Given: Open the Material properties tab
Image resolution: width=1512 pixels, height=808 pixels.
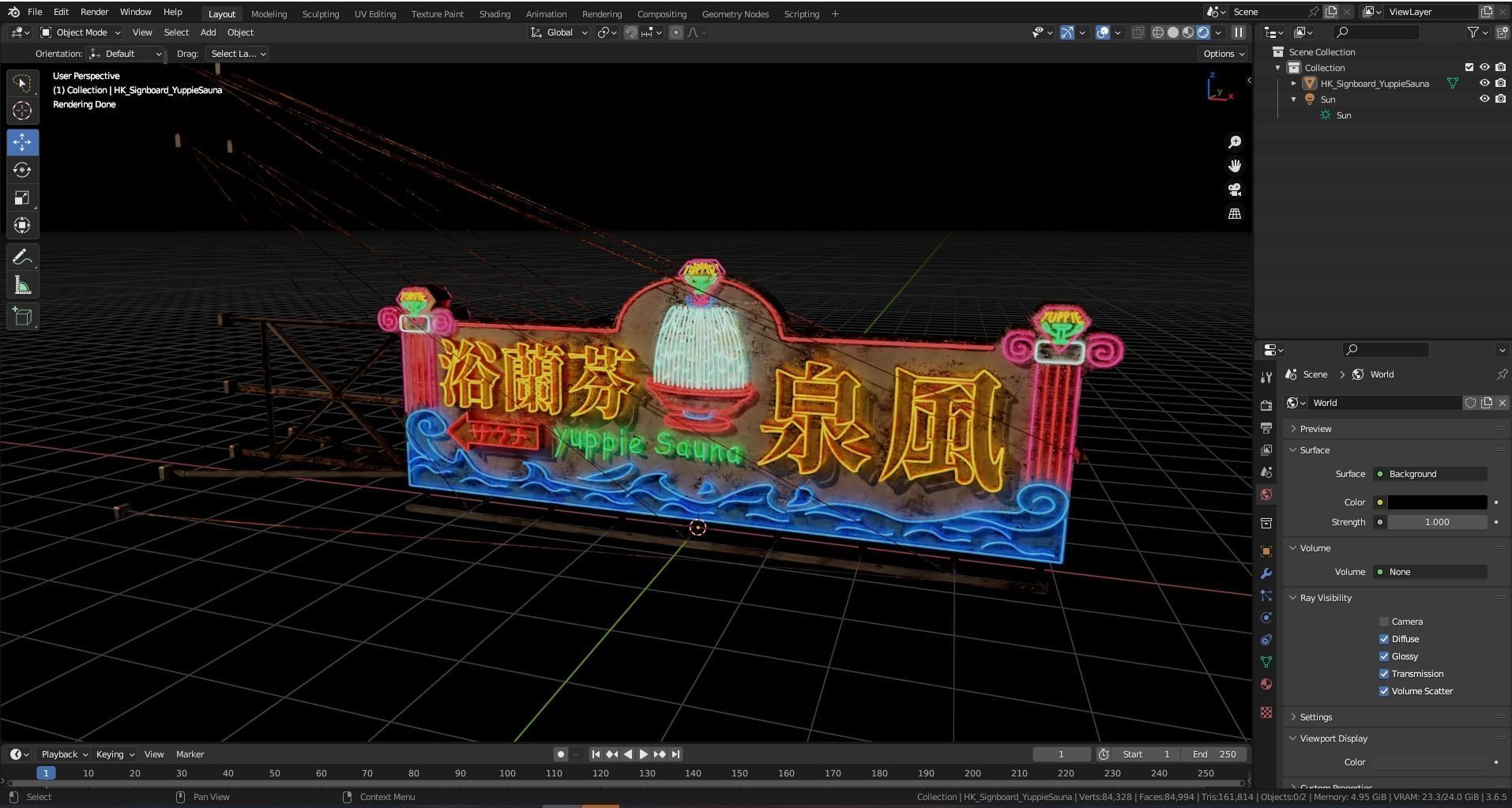Looking at the screenshot, I should [1266, 684].
